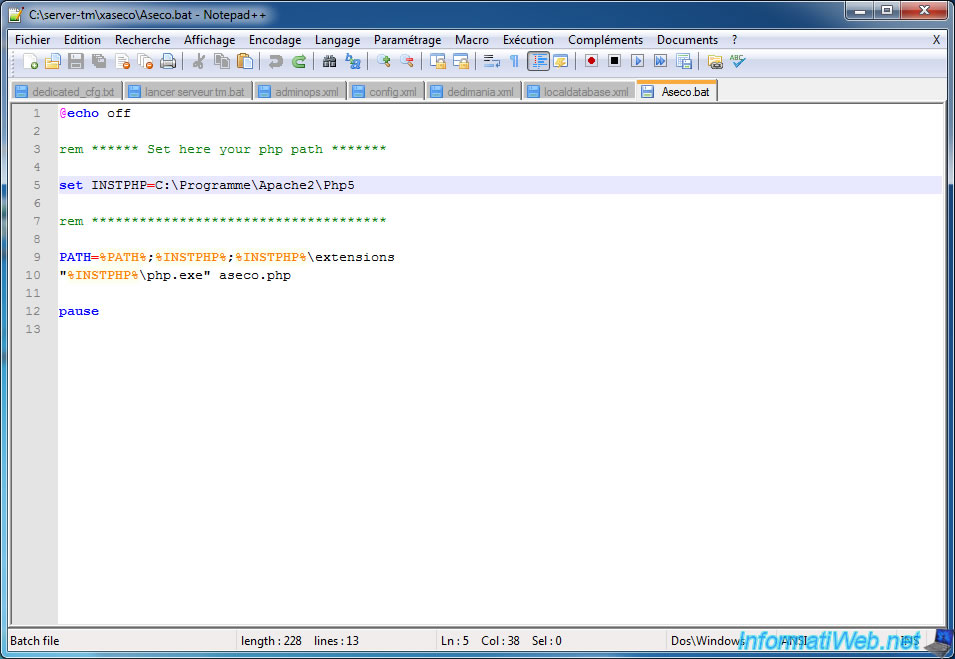Open the Find dialog

(x=330, y=61)
